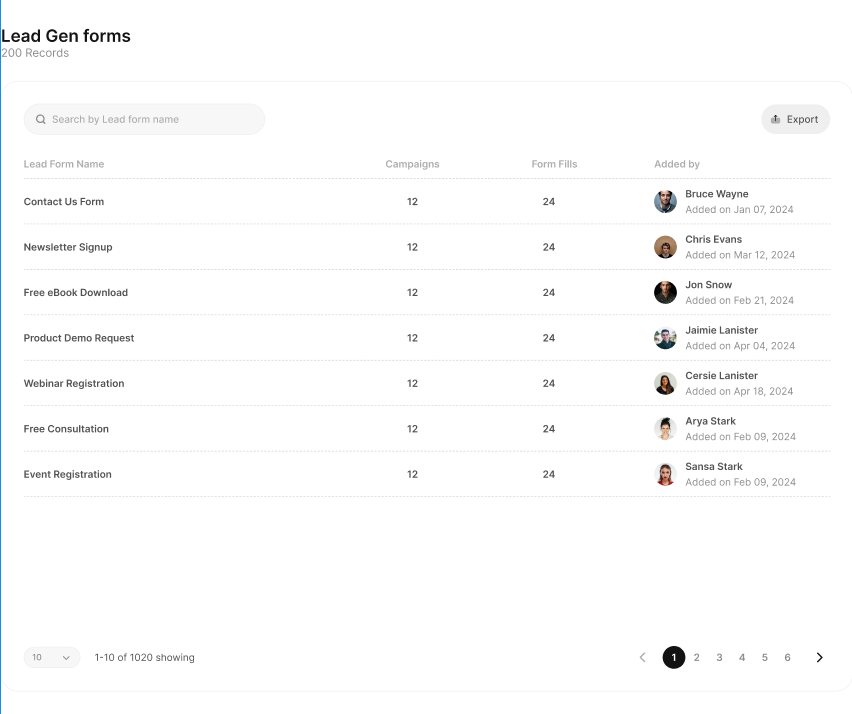Viewport: 852px width, 714px height.
Task: Open Sansa Stark's avatar
Action: (665, 474)
